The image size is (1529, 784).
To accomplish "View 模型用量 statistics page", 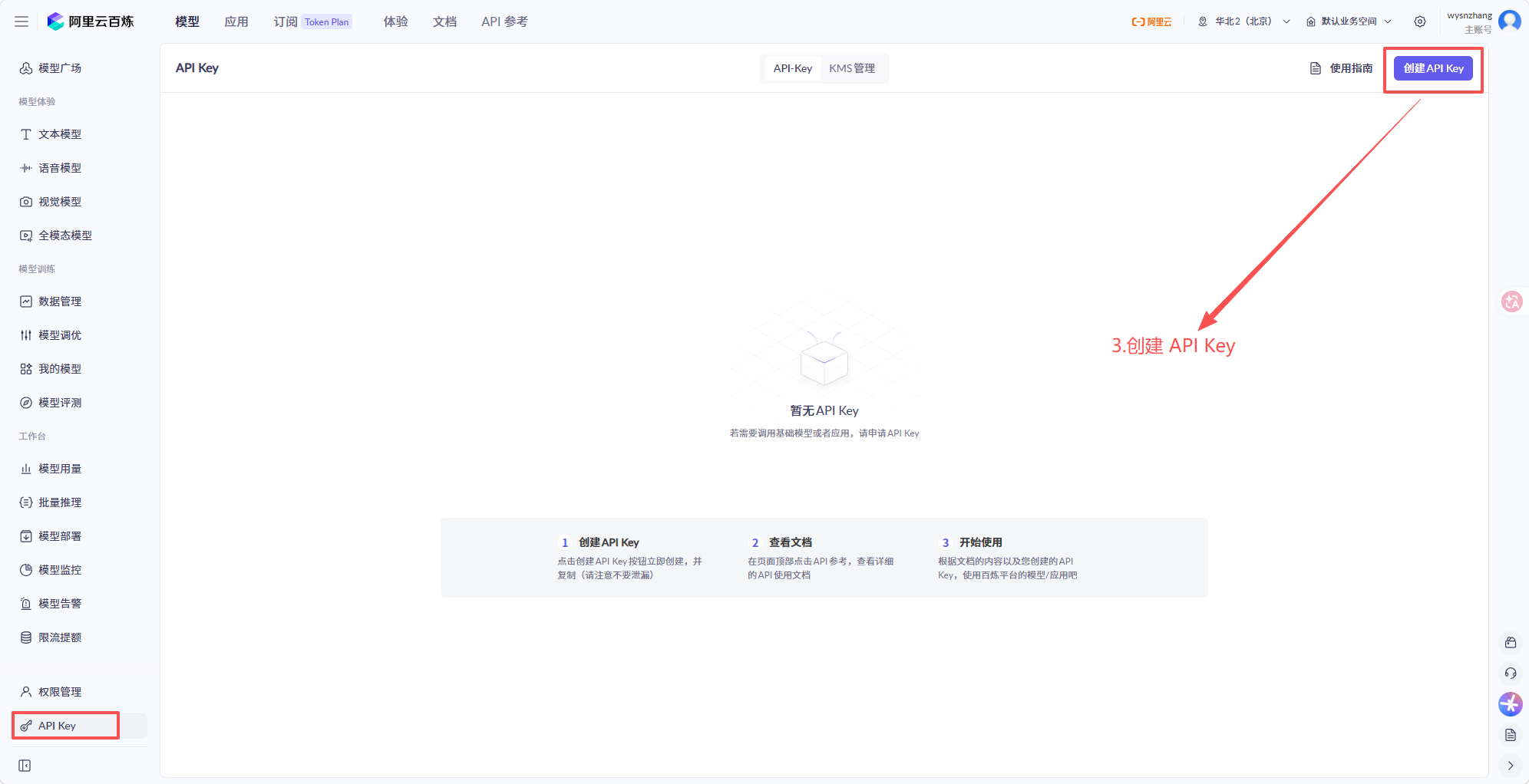I will [80, 469].
